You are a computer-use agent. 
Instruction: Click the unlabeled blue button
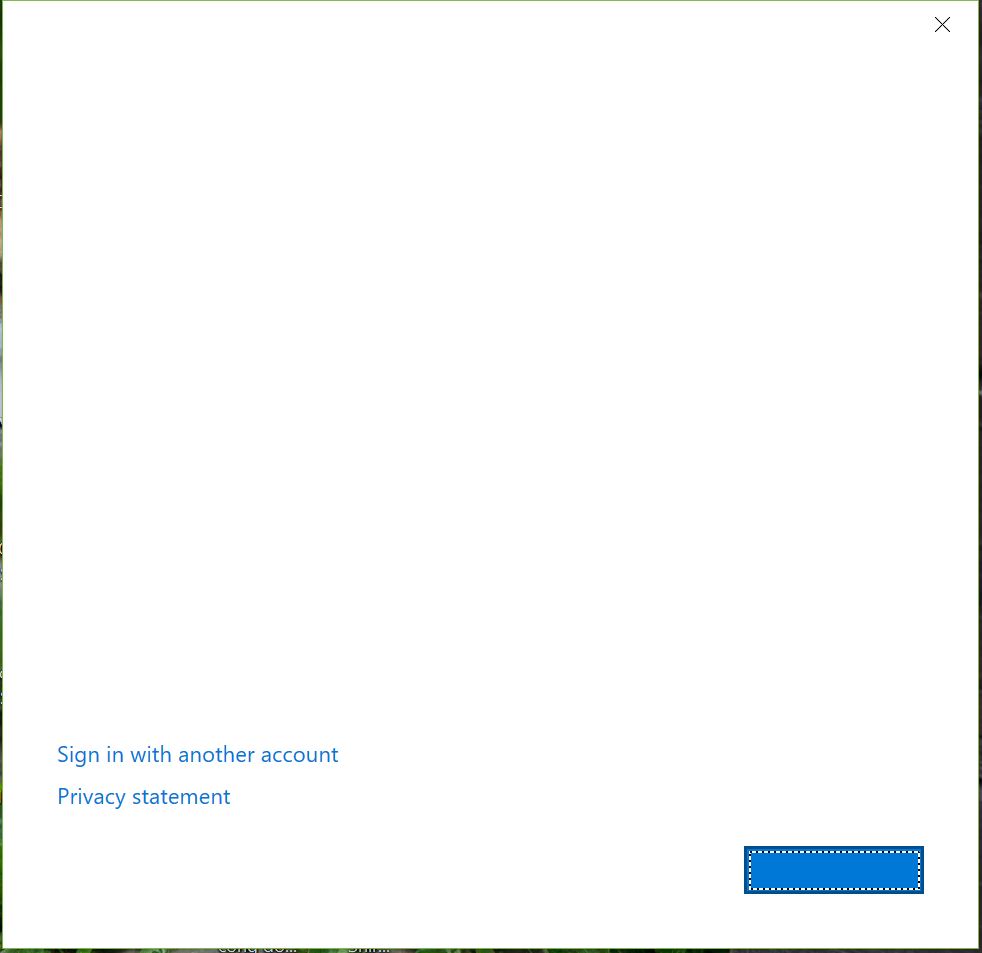point(834,870)
